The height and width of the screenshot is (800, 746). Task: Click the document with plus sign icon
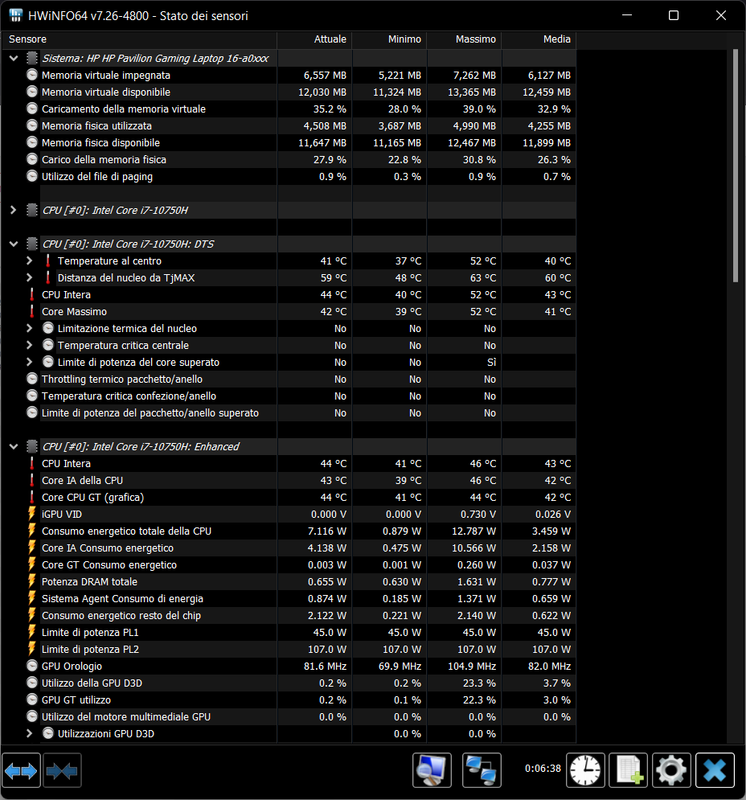pyautogui.click(x=629, y=770)
